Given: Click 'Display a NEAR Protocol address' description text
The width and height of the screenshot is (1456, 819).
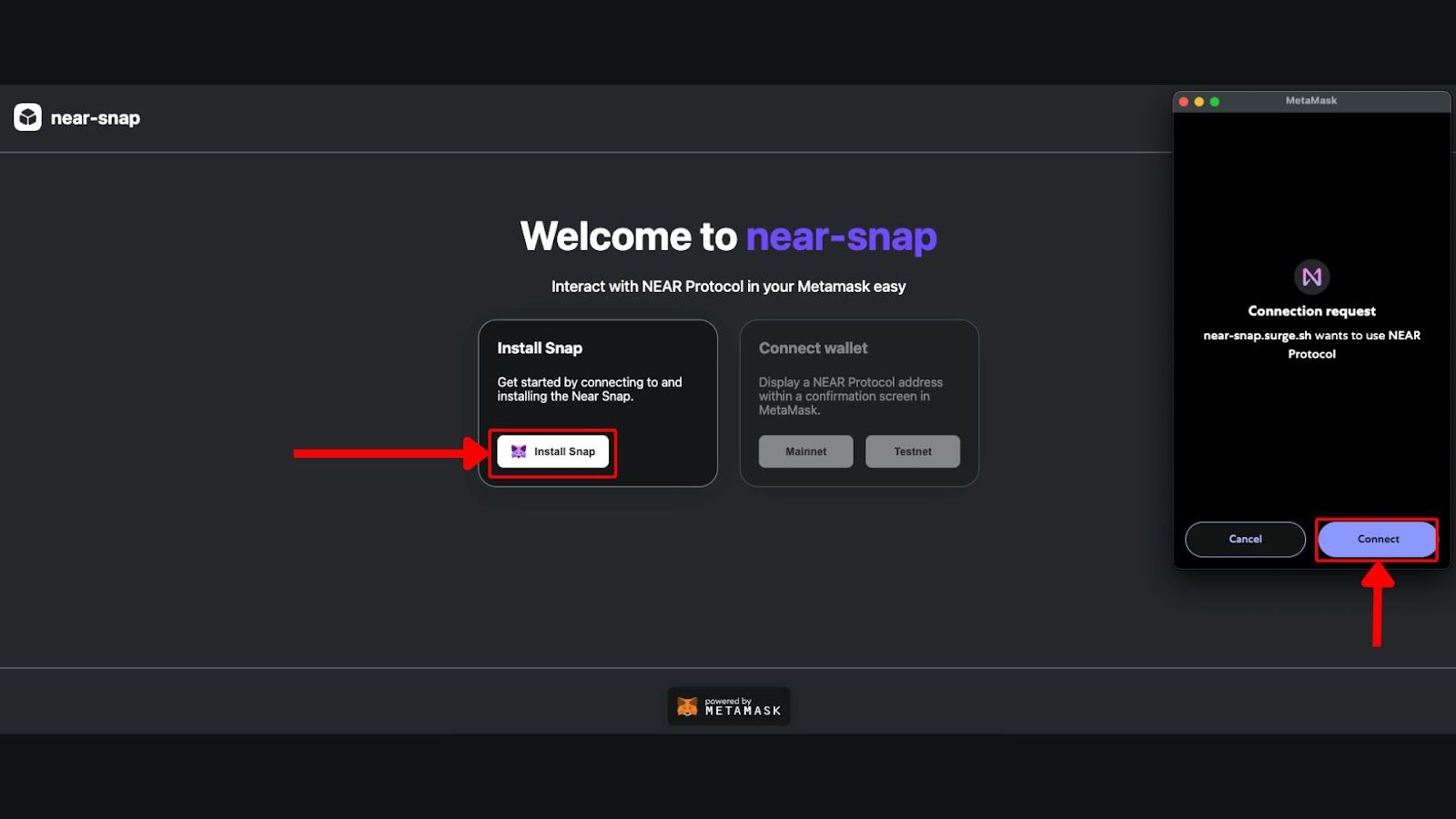Looking at the screenshot, I should click(x=851, y=396).
